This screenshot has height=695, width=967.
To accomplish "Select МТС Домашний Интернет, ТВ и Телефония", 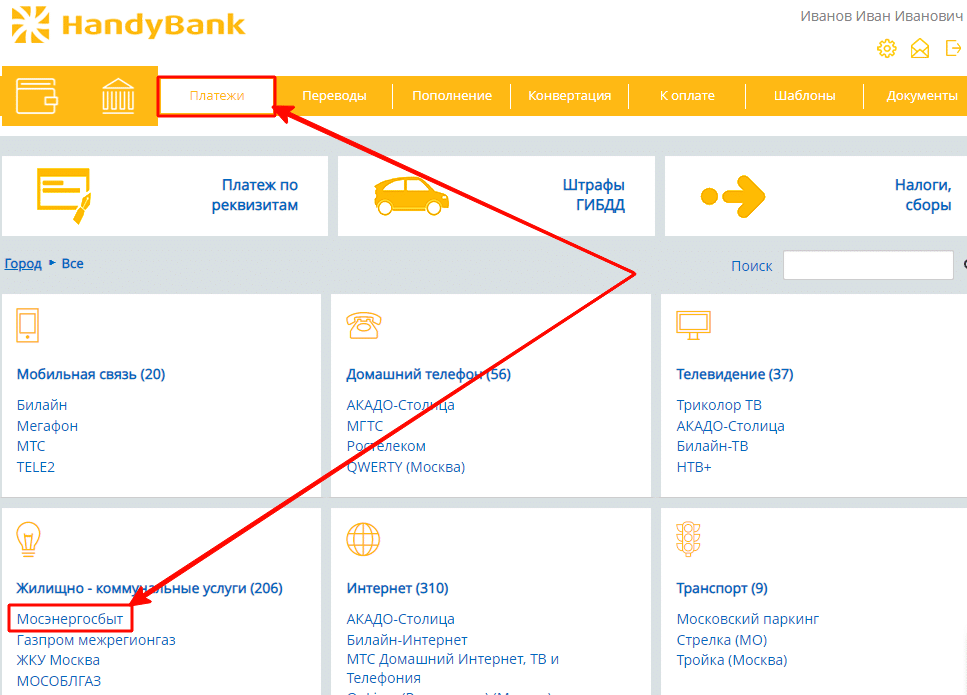I will coord(453,668).
